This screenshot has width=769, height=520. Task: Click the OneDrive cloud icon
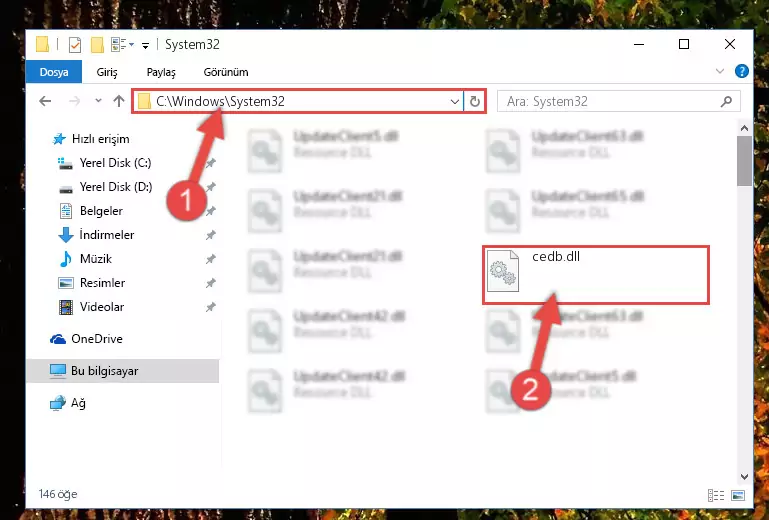[x=58, y=339]
